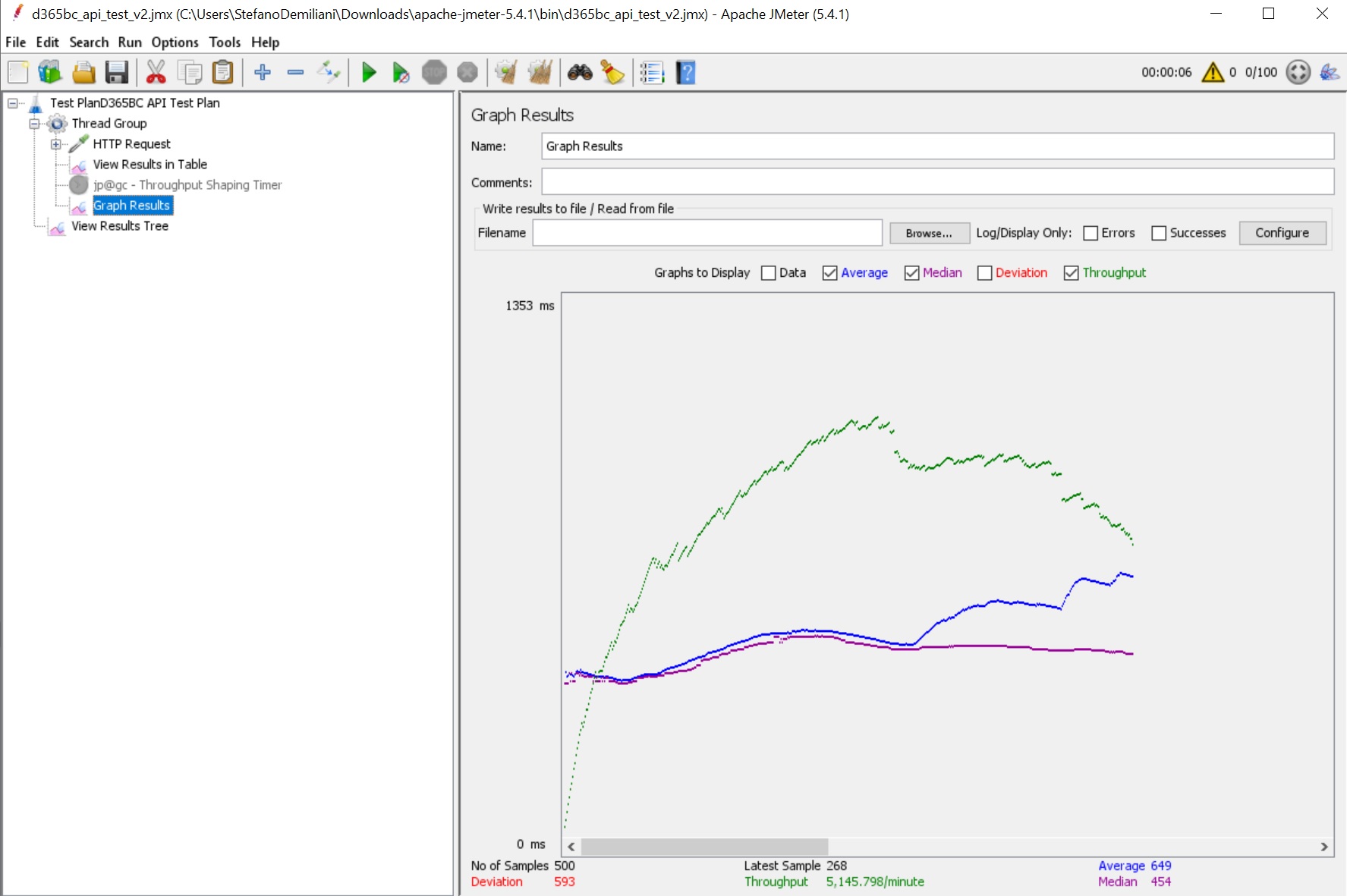The width and height of the screenshot is (1347, 896).
Task: Click the Clear all broom icon
Action: click(540, 73)
